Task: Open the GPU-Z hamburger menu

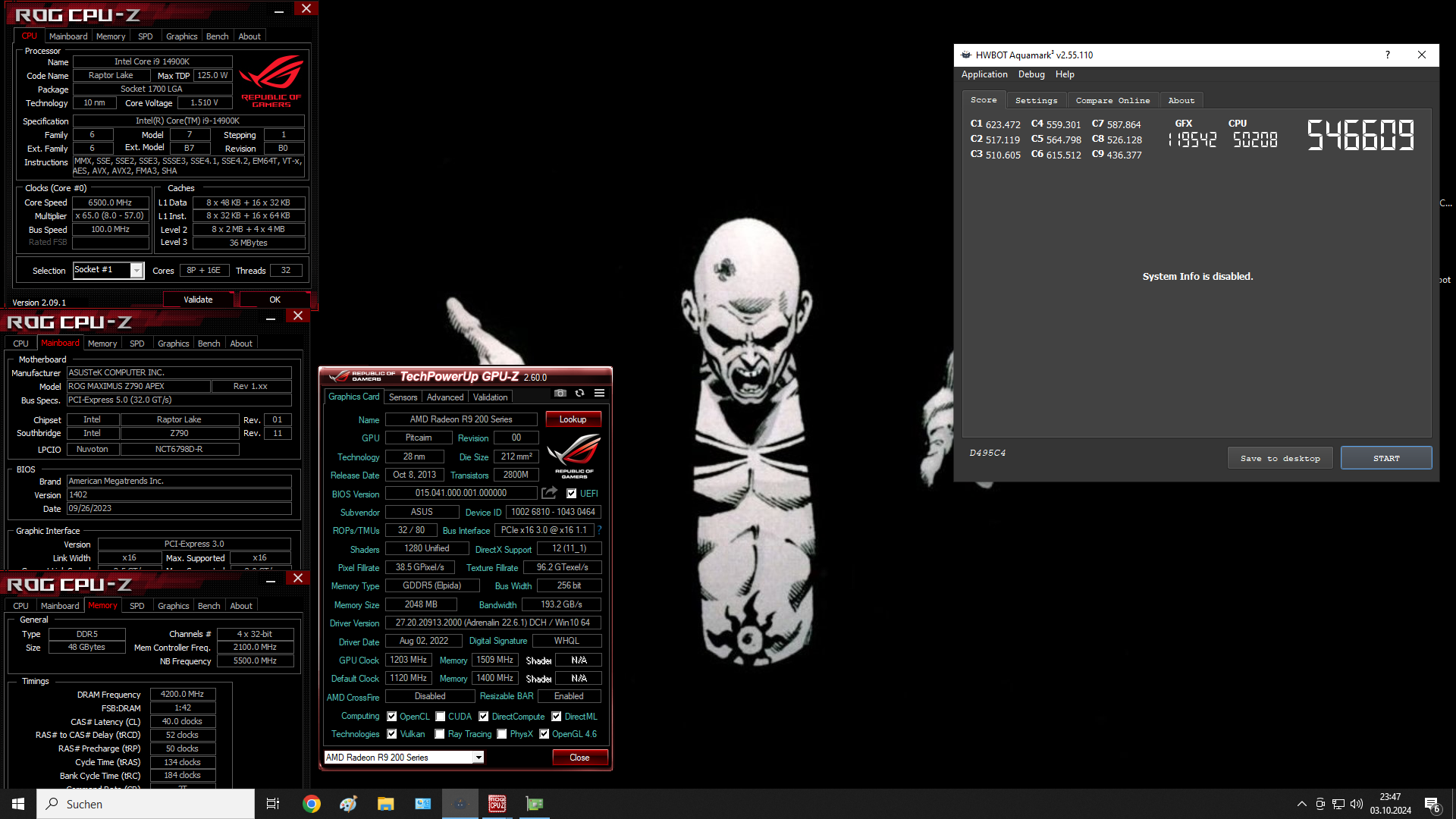Action: tap(599, 393)
